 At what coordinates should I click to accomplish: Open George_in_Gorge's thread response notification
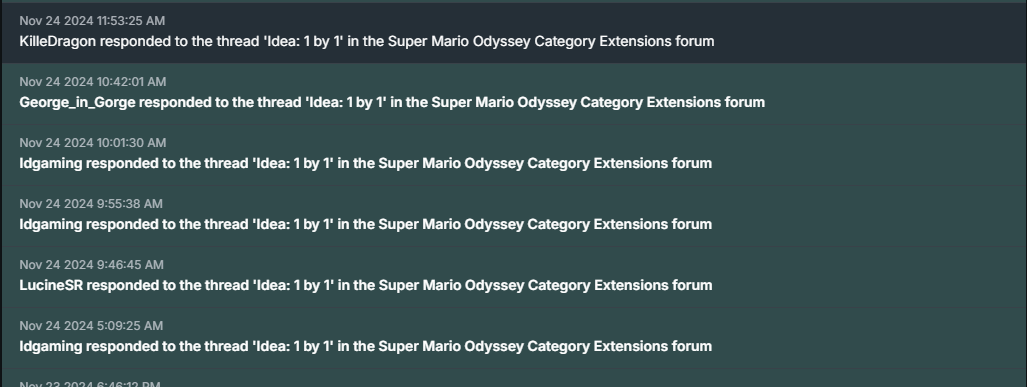click(x=514, y=94)
